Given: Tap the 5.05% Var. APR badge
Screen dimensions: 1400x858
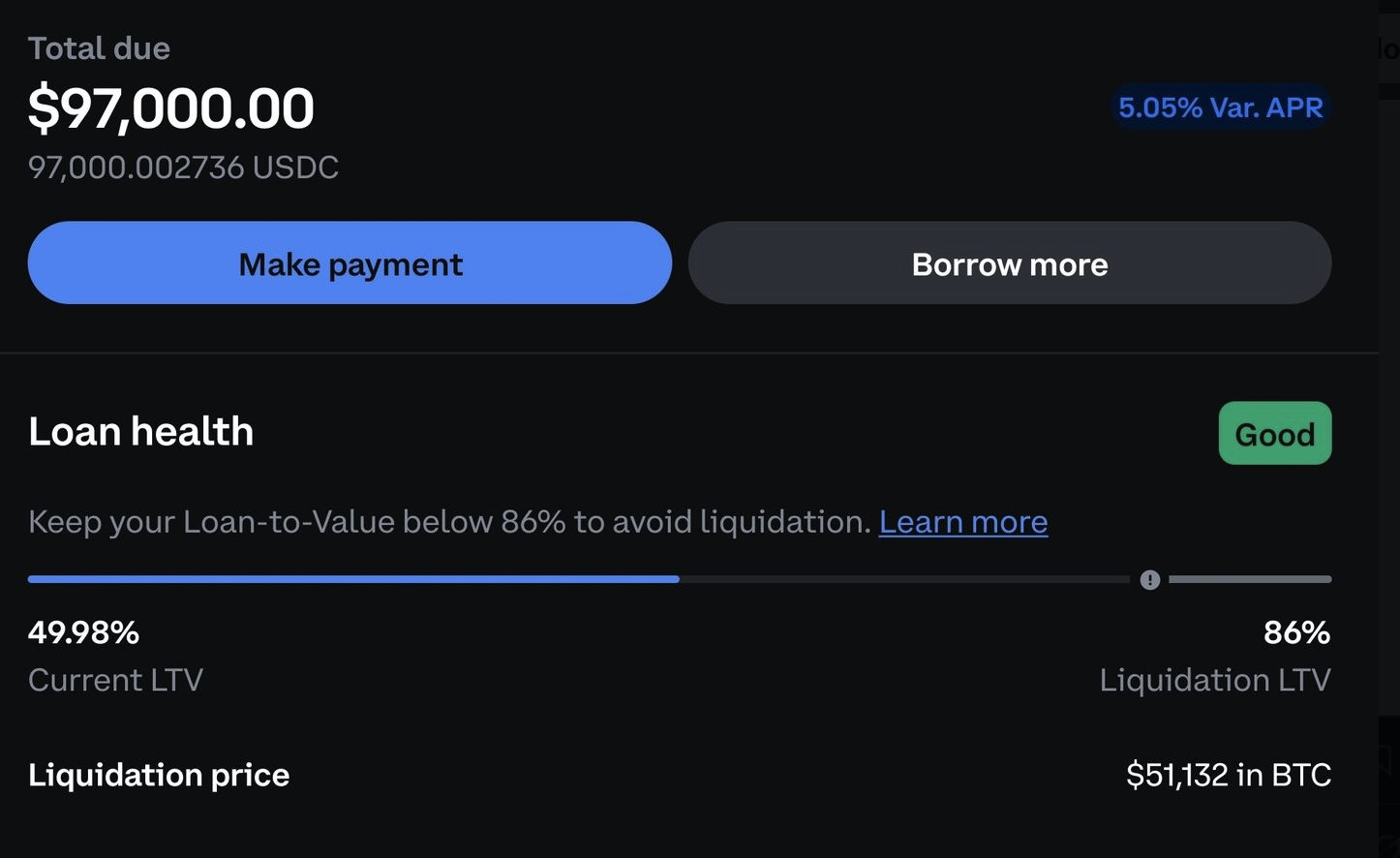Looking at the screenshot, I should click(x=1220, y=107).
